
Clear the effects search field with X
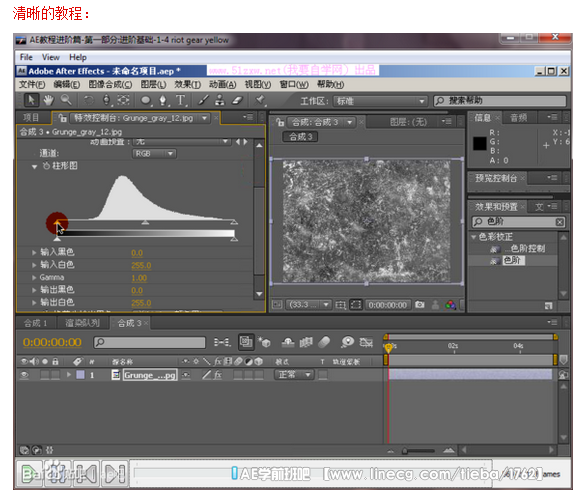559,222
